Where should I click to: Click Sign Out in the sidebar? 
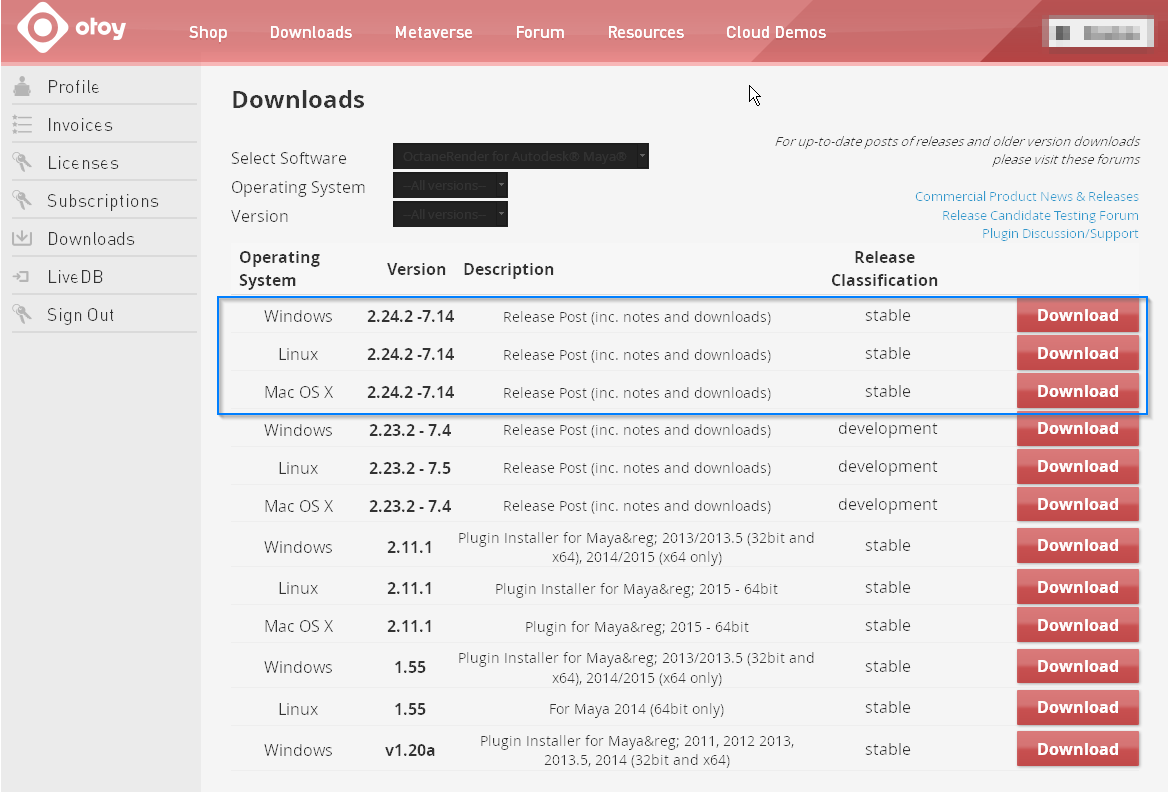pyautogui.click(x=80, y=314)
